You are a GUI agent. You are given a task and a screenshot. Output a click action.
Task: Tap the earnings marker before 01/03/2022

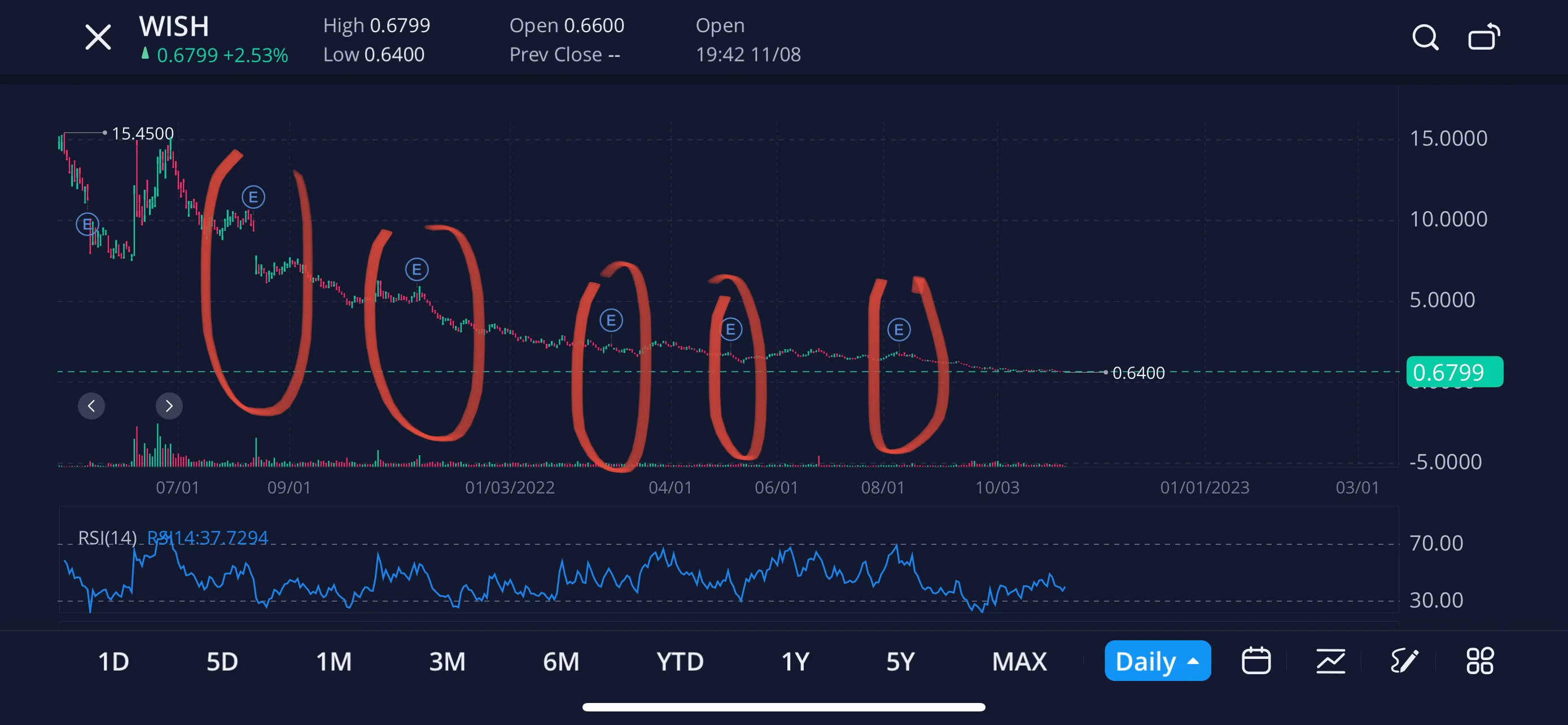coord(417,269)
